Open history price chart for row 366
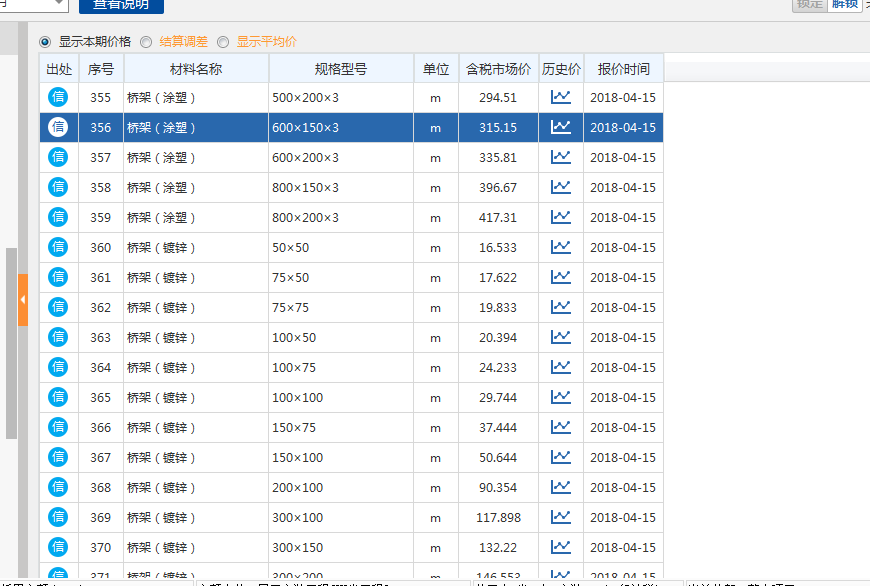 [x=560, y=427]
